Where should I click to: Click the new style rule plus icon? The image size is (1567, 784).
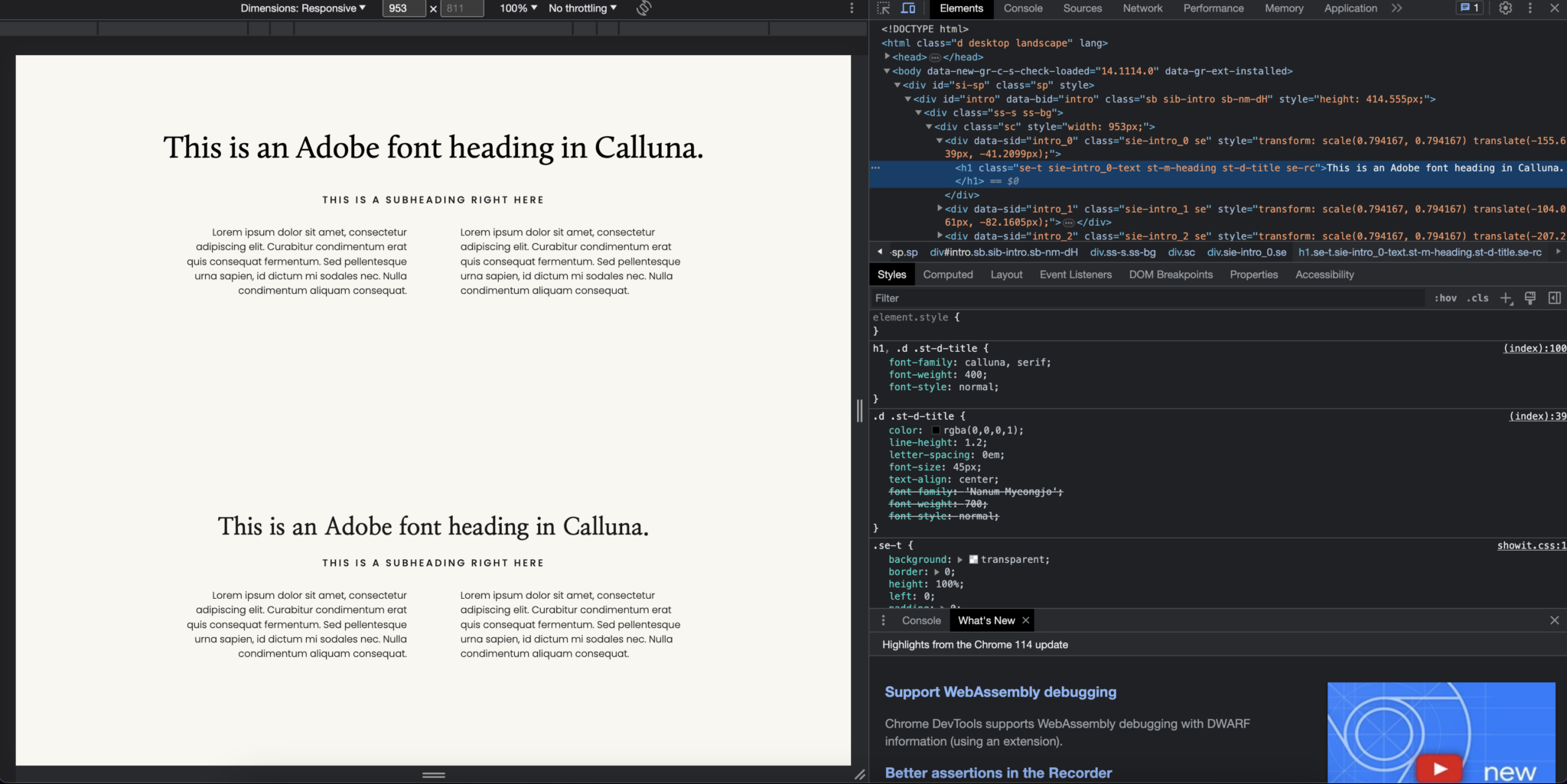[x=1506, y=298]
